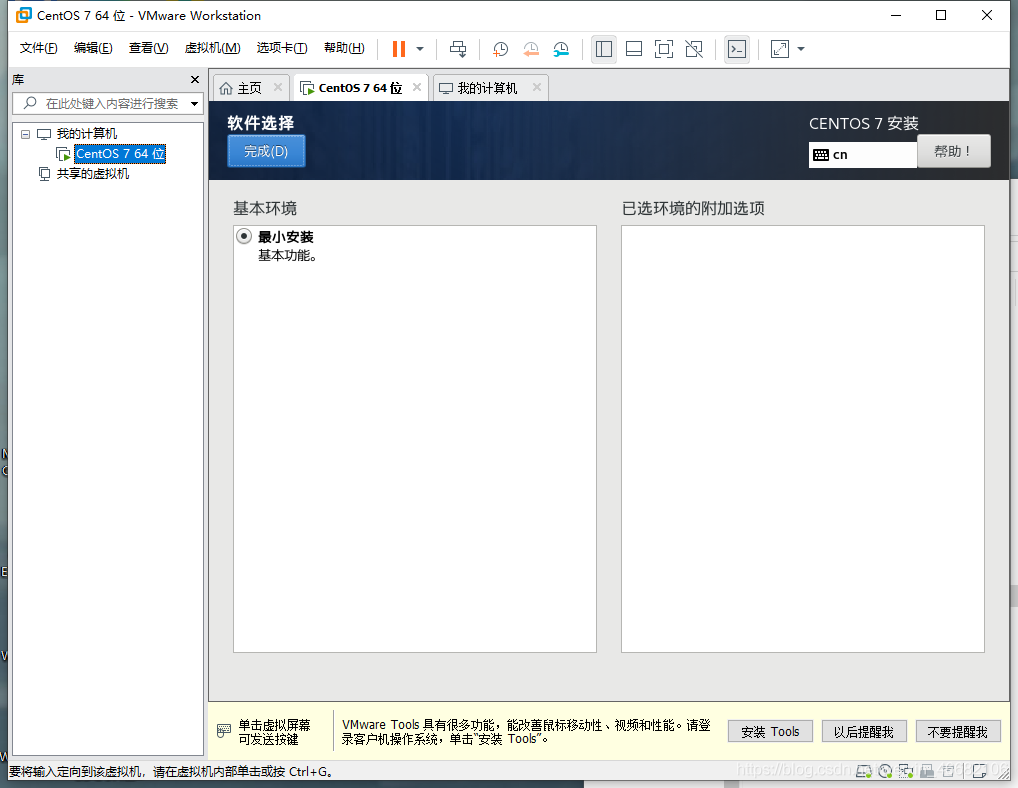Collapse the 我的计算机 tree node

tap(25, 134)
